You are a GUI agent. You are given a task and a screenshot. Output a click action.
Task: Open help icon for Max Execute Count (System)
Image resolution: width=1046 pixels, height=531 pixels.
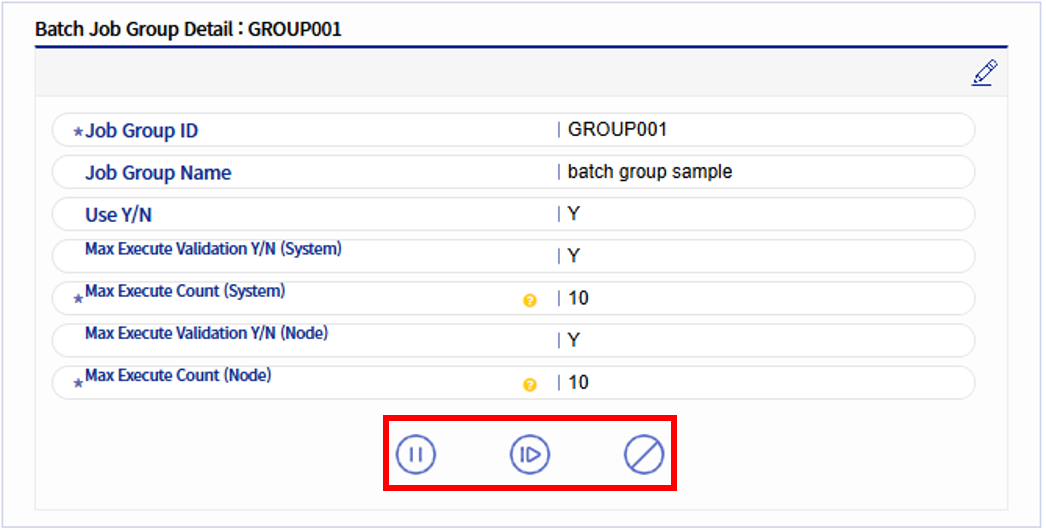point(530,300)
